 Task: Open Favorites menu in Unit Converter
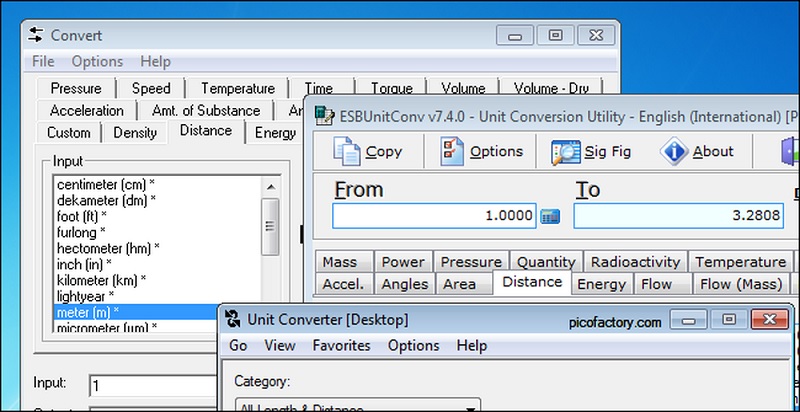[x=341, y=345]
